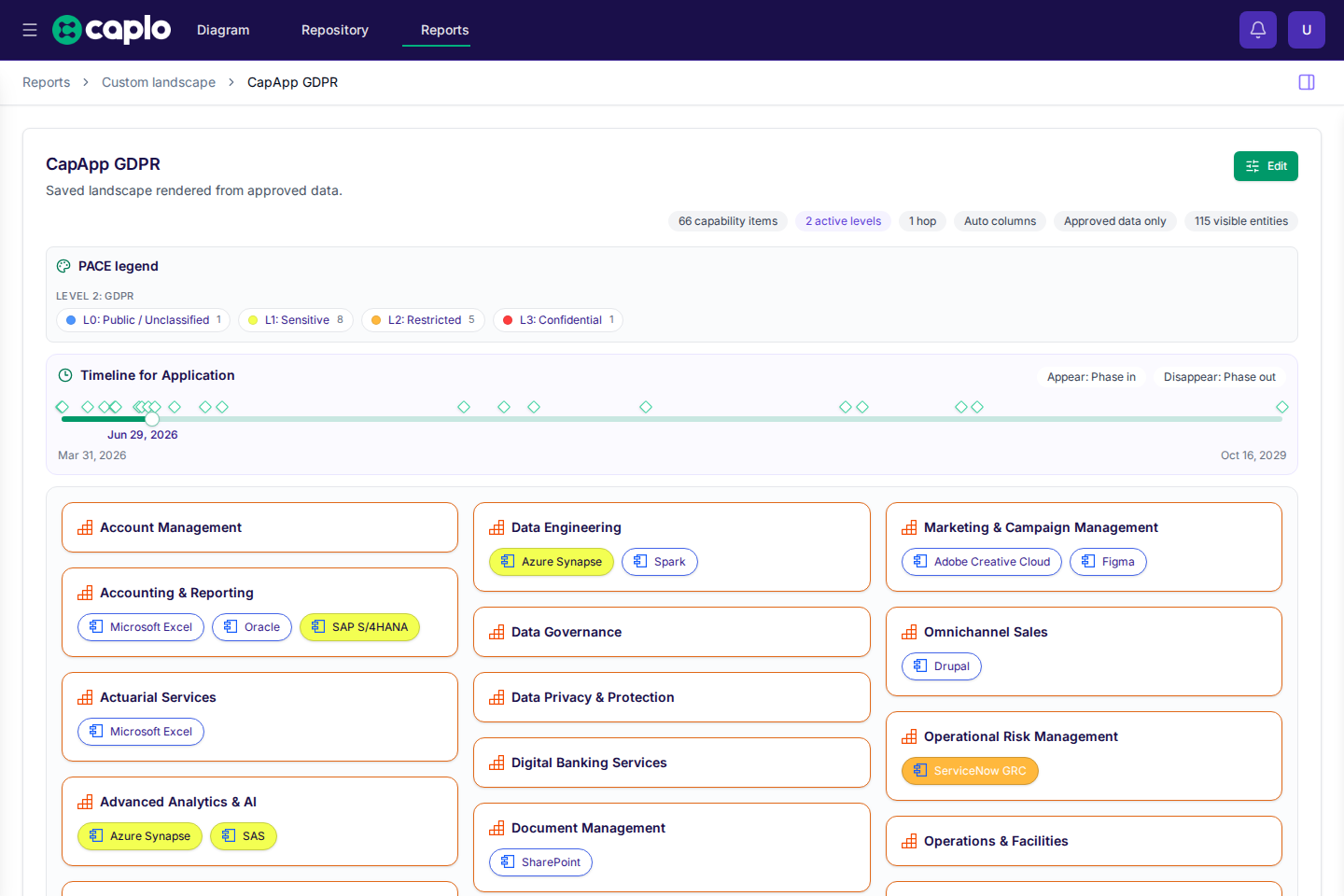
Task: Click the PACE legend palette icon
Action: point(63,266)
